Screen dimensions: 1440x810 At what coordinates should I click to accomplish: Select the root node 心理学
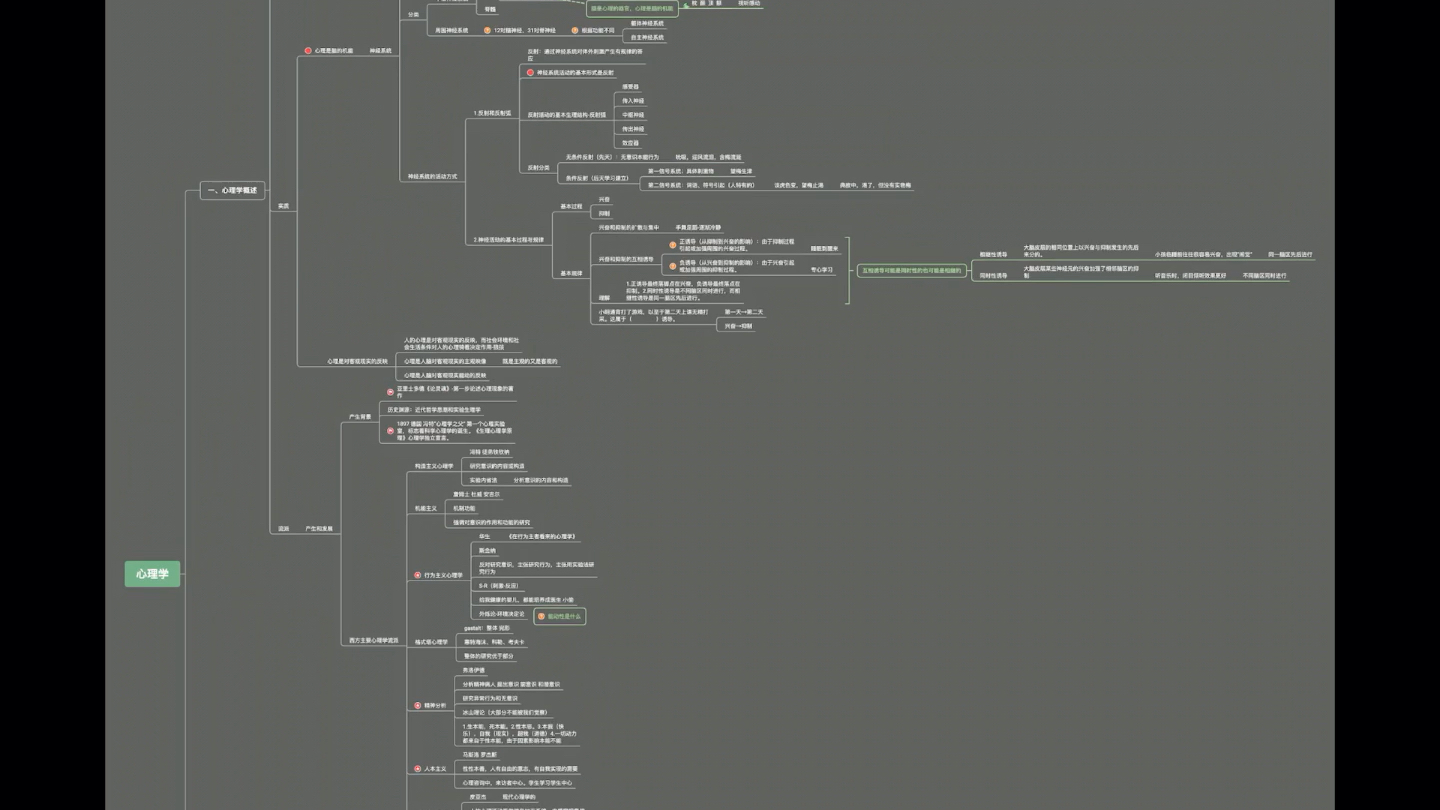[x=152, y=574]
